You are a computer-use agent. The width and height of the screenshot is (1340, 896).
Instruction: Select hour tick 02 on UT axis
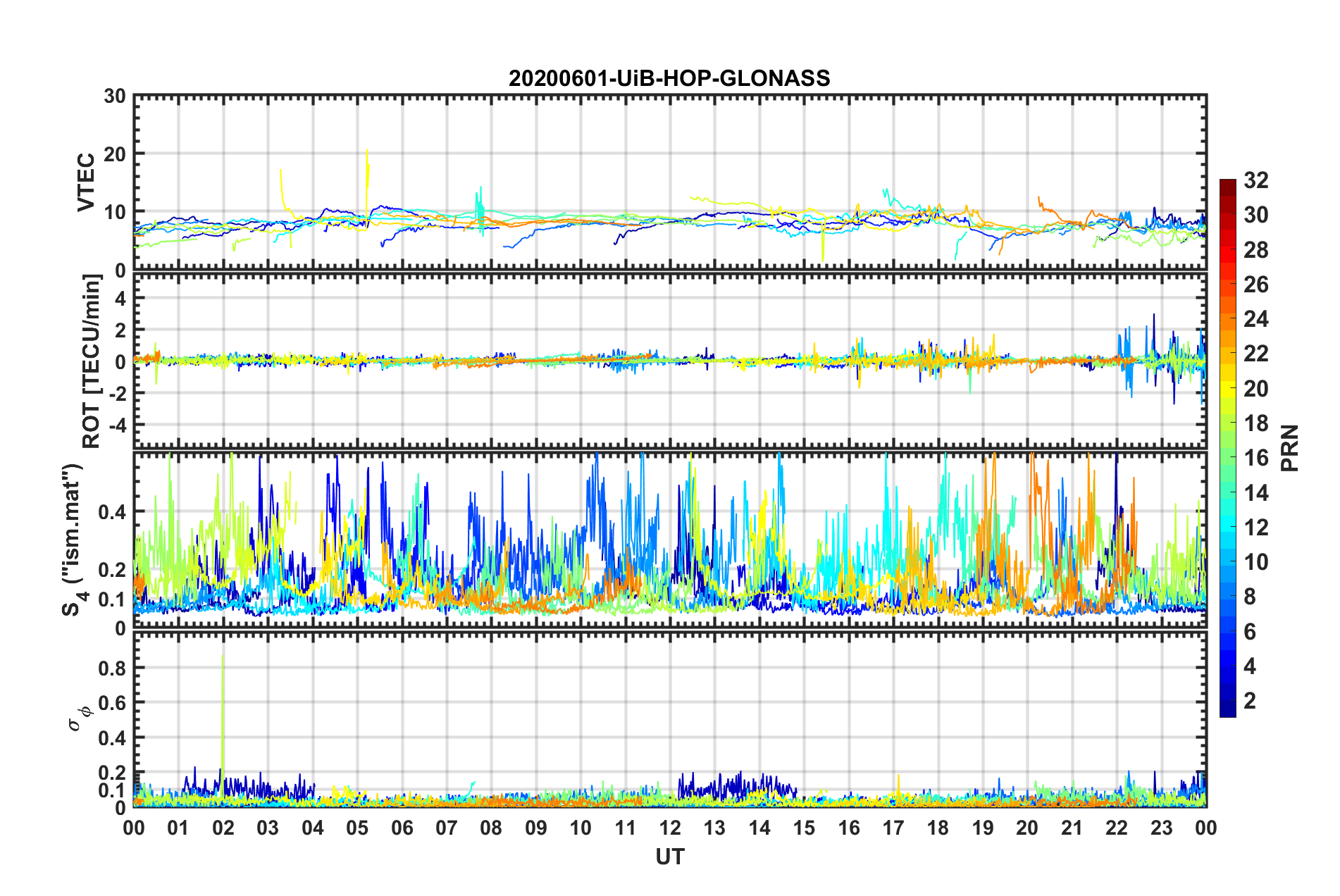[x=223, y=828]
